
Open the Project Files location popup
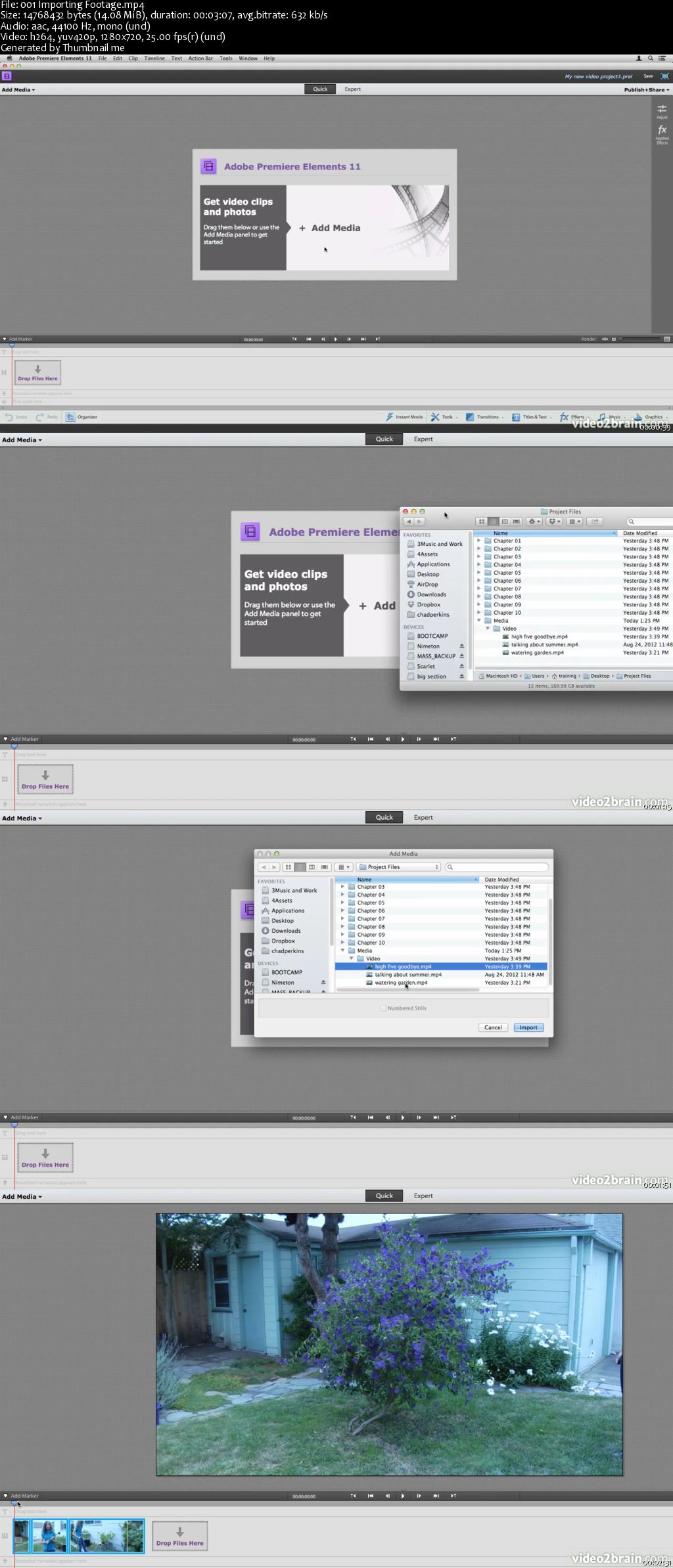click(x=398, y=867)
